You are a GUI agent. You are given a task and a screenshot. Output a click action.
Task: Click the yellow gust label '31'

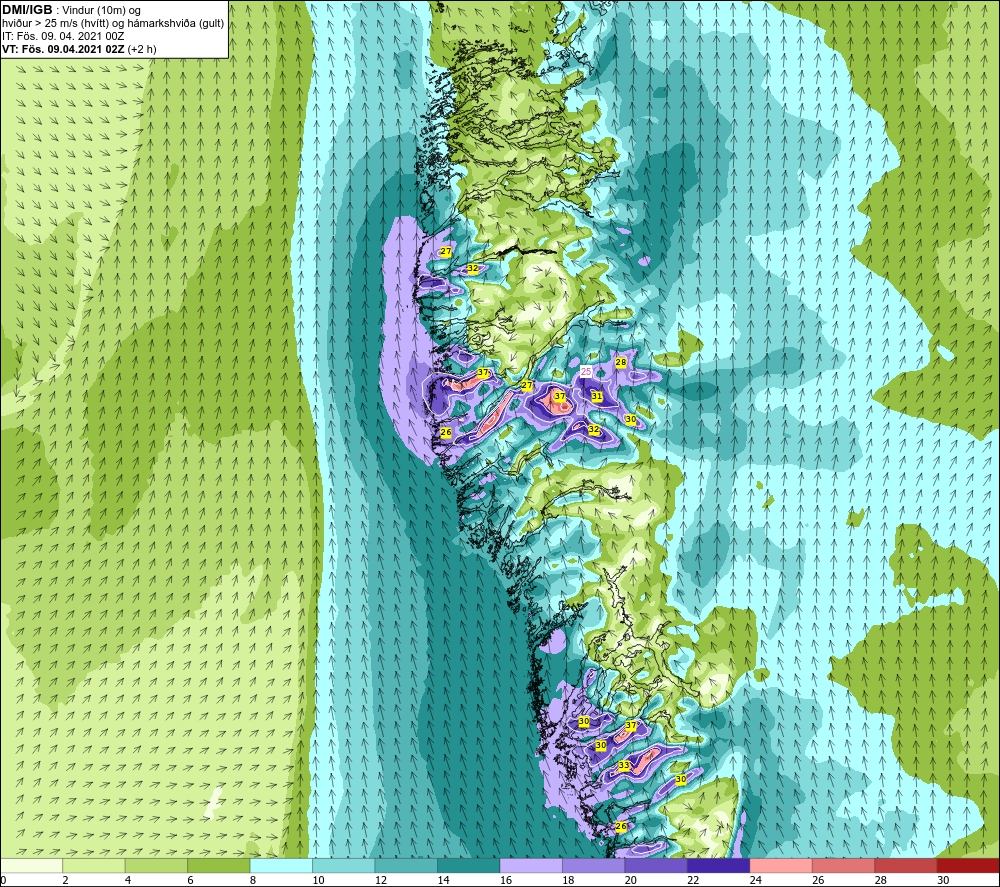pos(596,396)
